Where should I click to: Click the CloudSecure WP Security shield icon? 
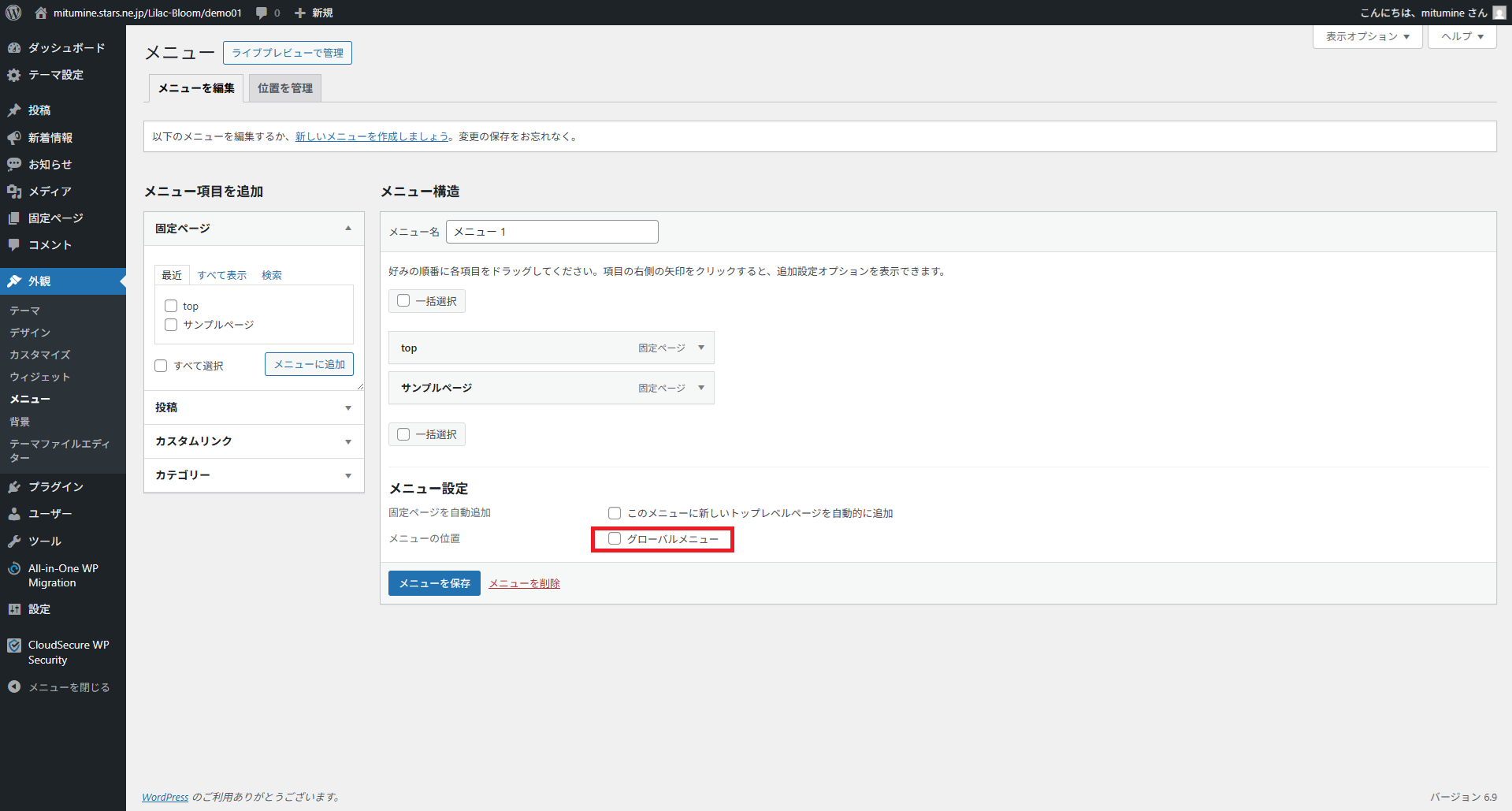pos(14,645)
